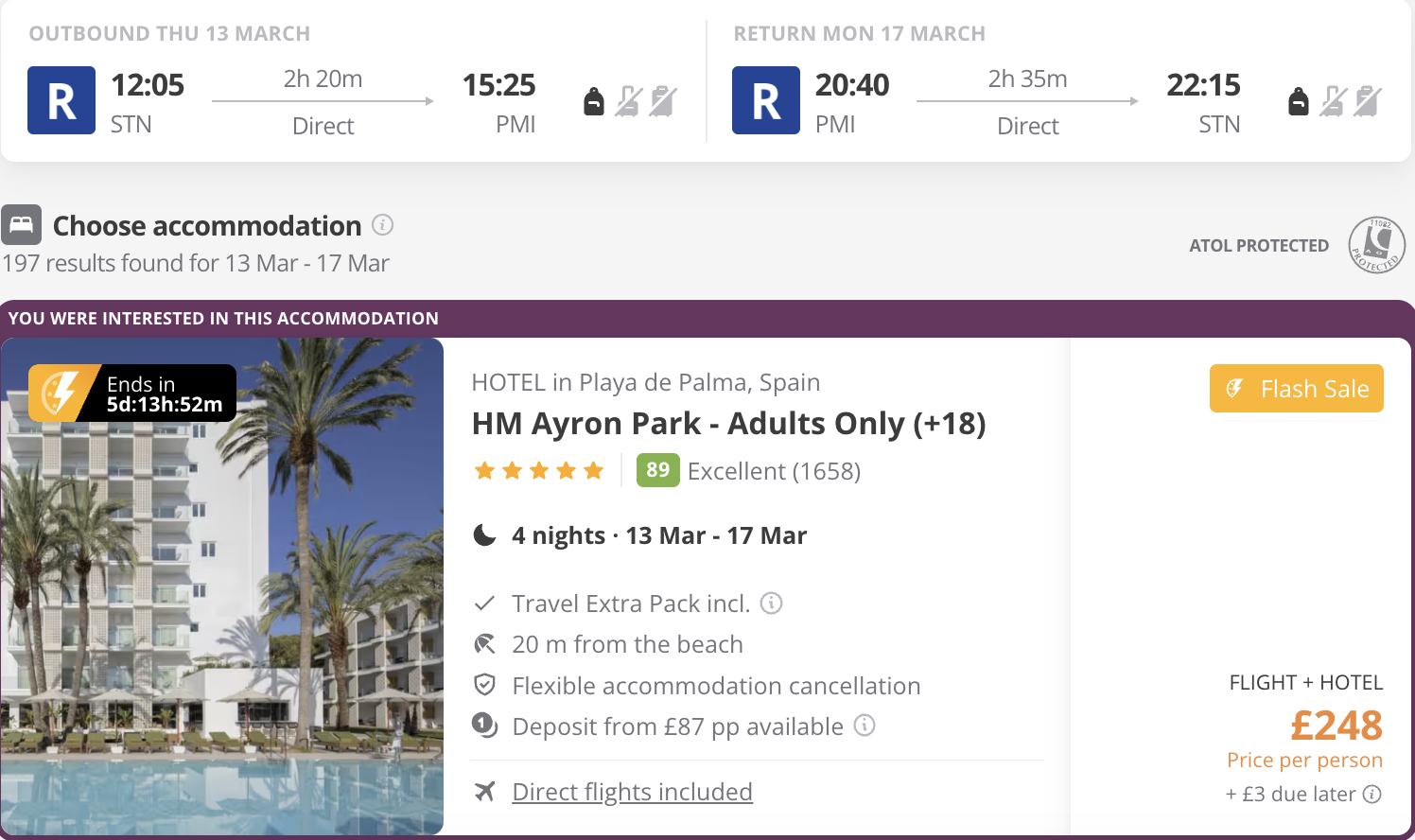Screen dimensions: 1415x840
Task: Click the return flight Ryanair logo
Action: coord(766,100)
